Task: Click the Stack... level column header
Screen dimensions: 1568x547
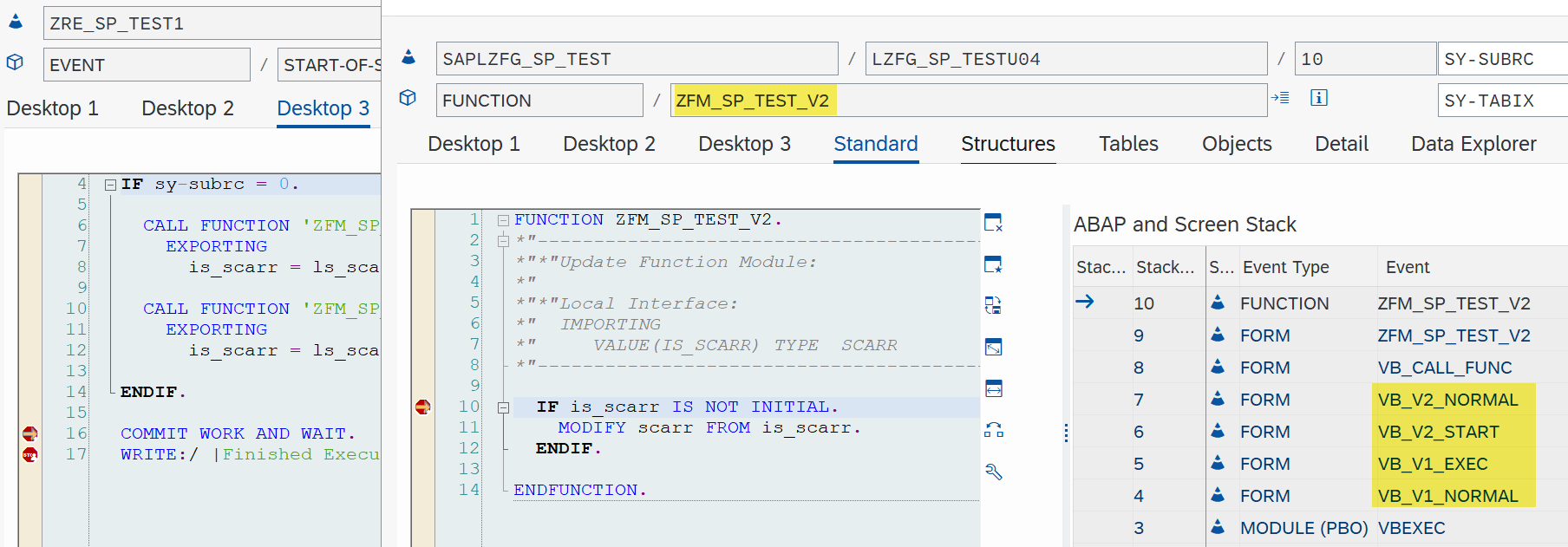Action: point(1165,267)
